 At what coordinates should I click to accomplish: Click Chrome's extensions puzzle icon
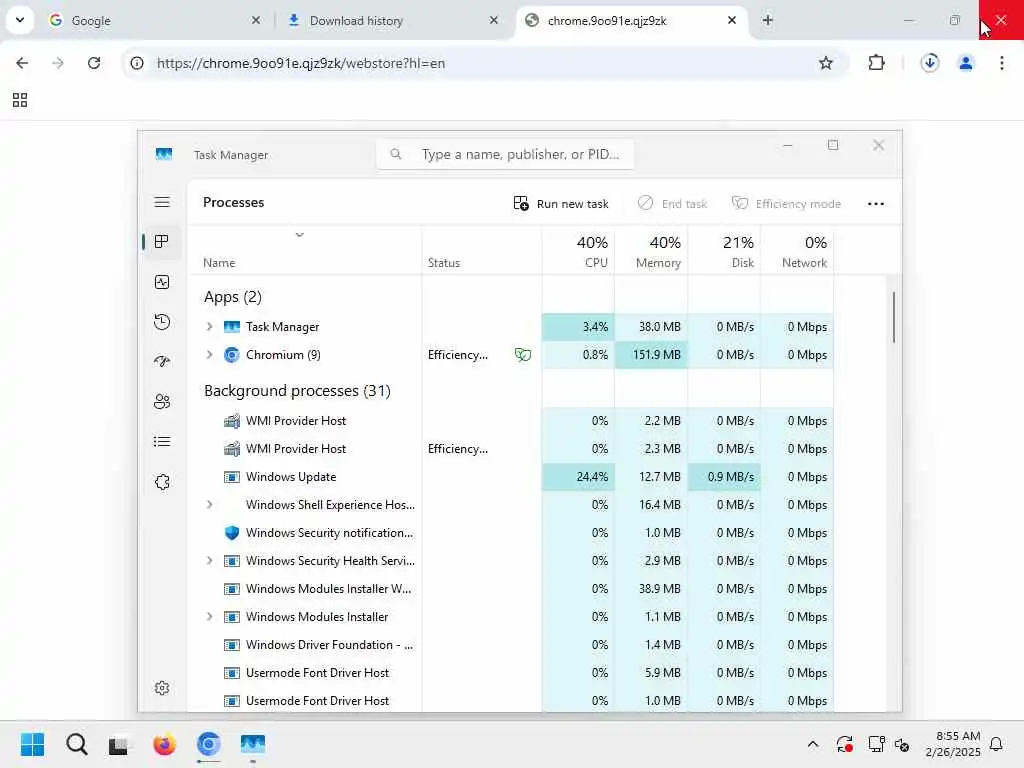click(876, 63)
